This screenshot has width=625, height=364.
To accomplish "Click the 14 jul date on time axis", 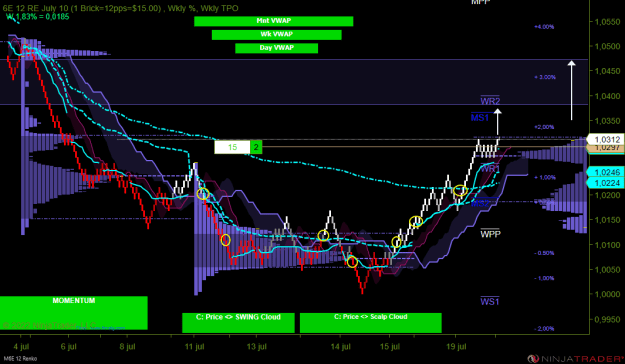I will click(341, 346).
